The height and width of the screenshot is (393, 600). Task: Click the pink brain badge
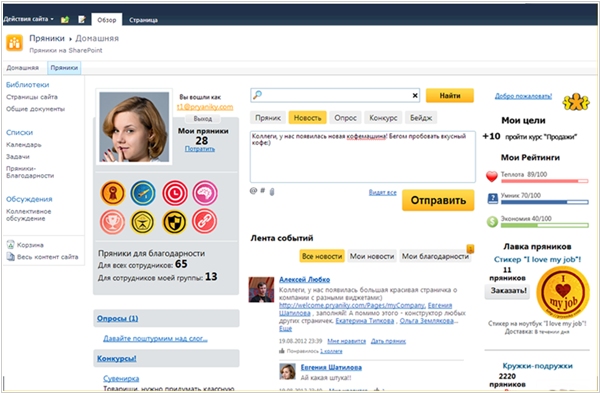(x=205, y=193)
